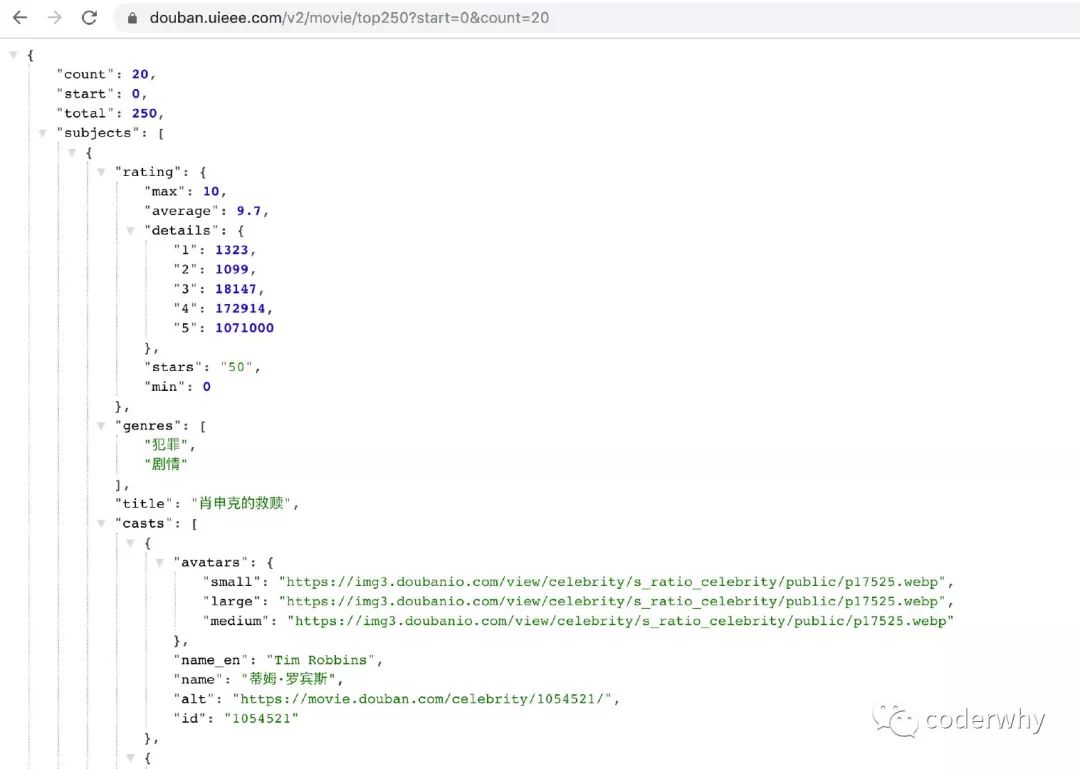
Task: Open the "large" avatar image URL
Action: pos(612,602)
